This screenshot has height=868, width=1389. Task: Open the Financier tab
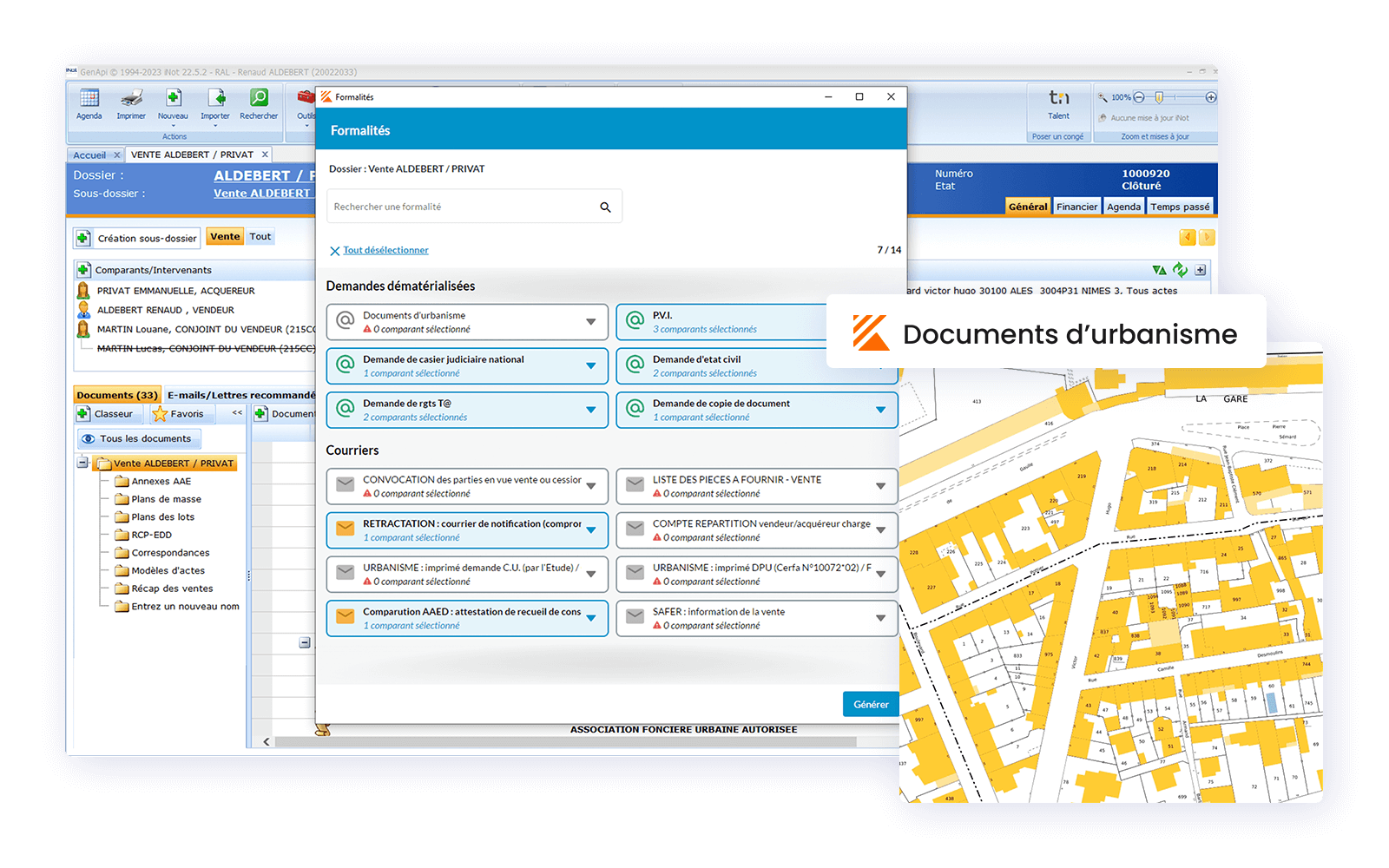[x=1076, y=207]
